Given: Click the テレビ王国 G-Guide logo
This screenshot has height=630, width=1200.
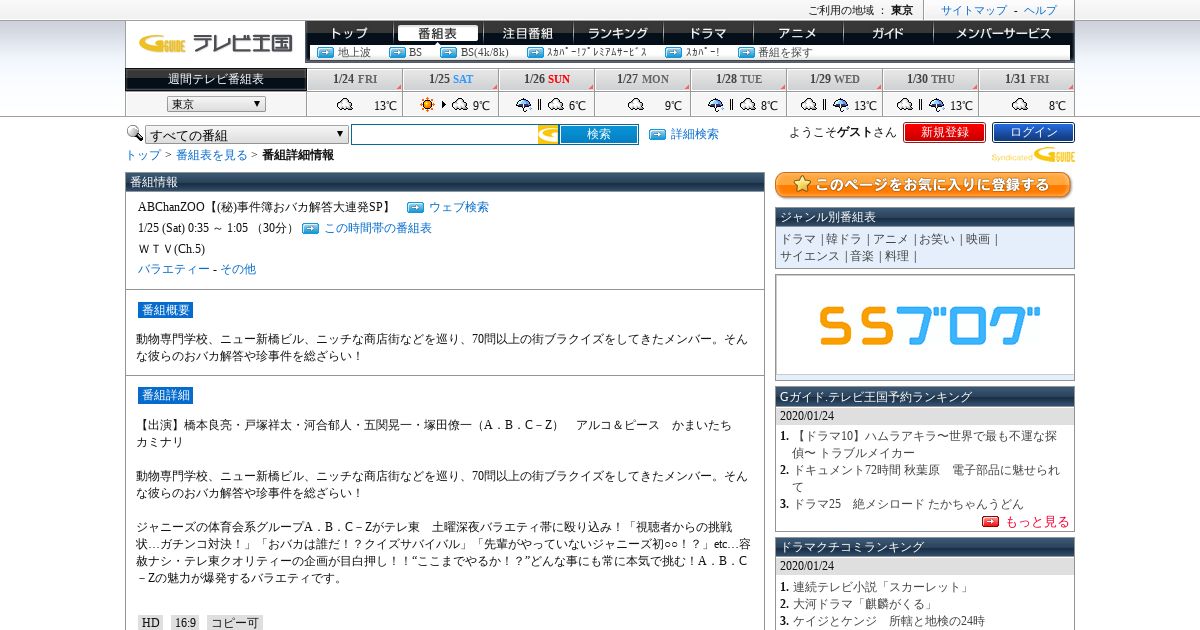Looking at the screenshot, I should [215, 43].
